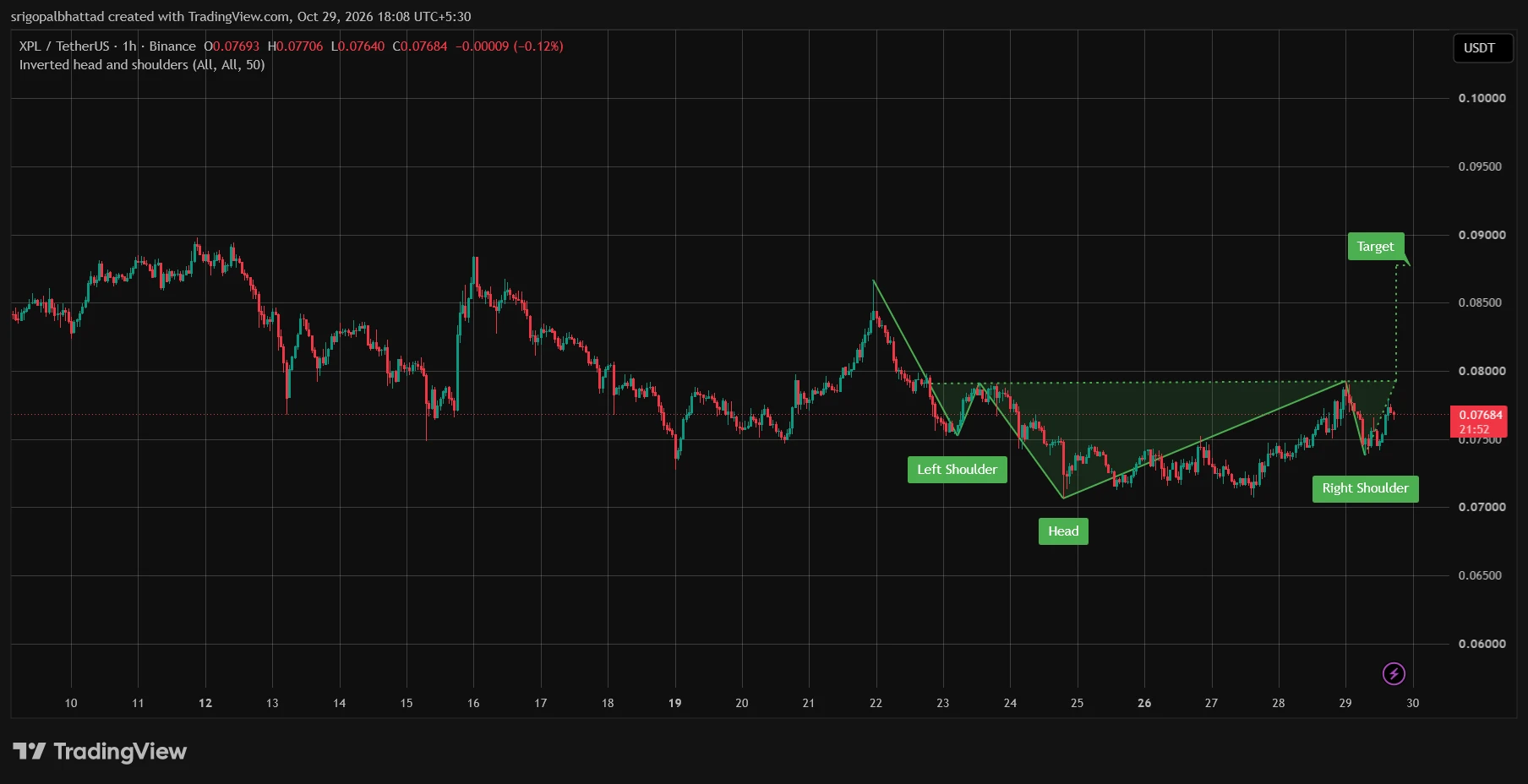Screen dimensions: 1528x784
Task: Click the TradingView logo at bottom
Action: pyautogui.click(x=100, y=751)
